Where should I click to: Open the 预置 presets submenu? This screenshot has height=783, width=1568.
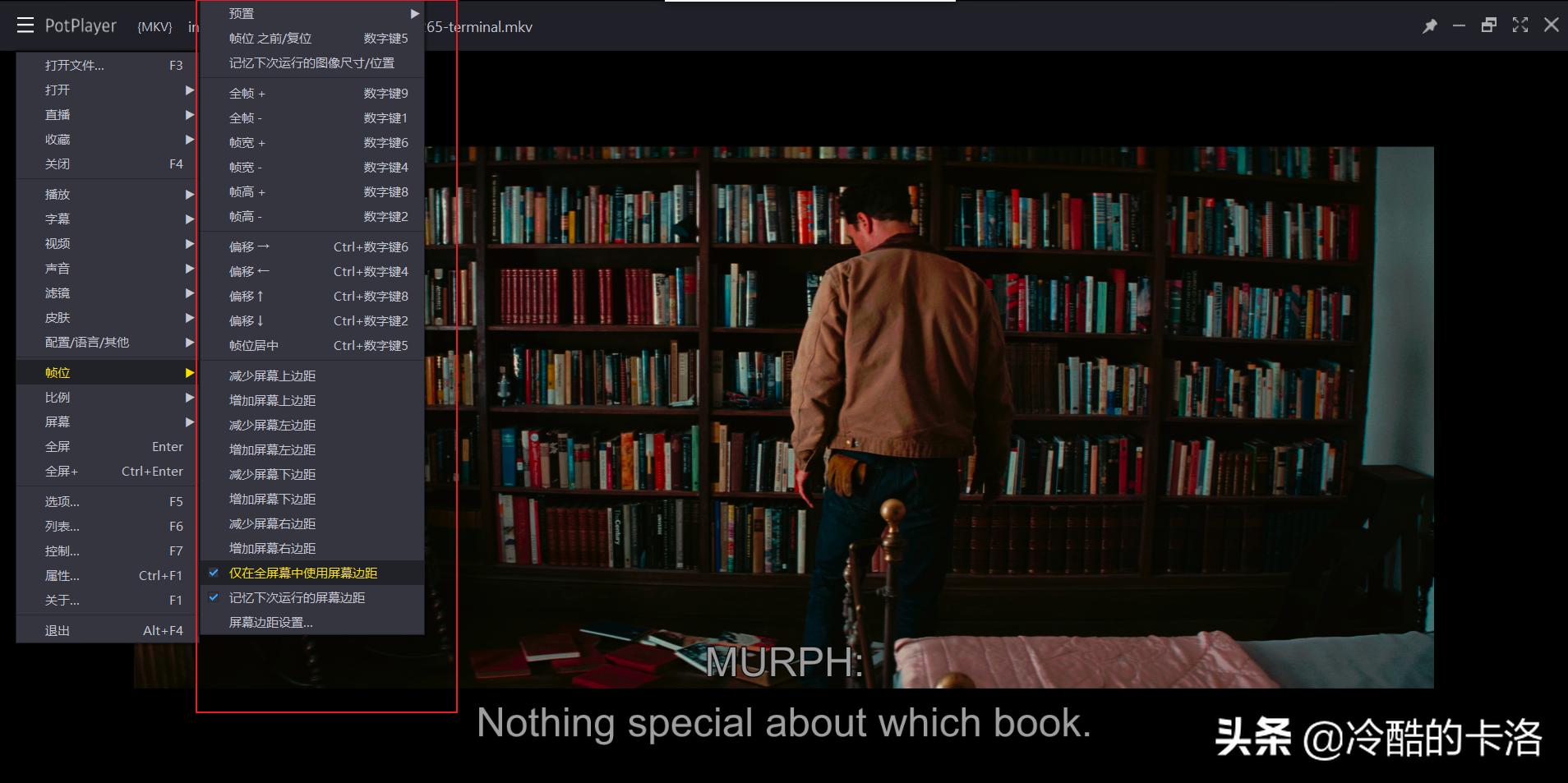[x=312, y=13]
